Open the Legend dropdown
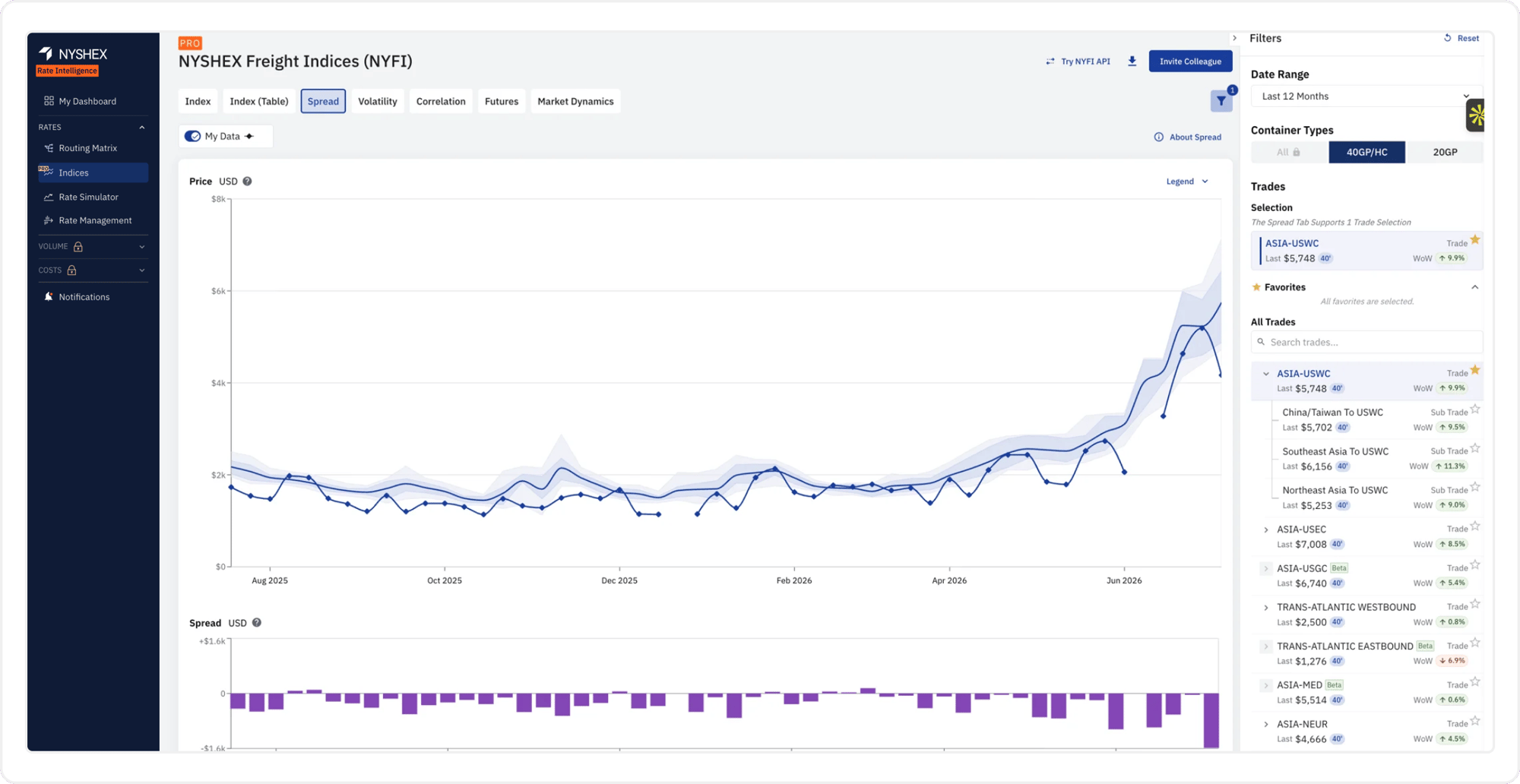Screen dimensions: 1520x784 (x=1187, y=182)
